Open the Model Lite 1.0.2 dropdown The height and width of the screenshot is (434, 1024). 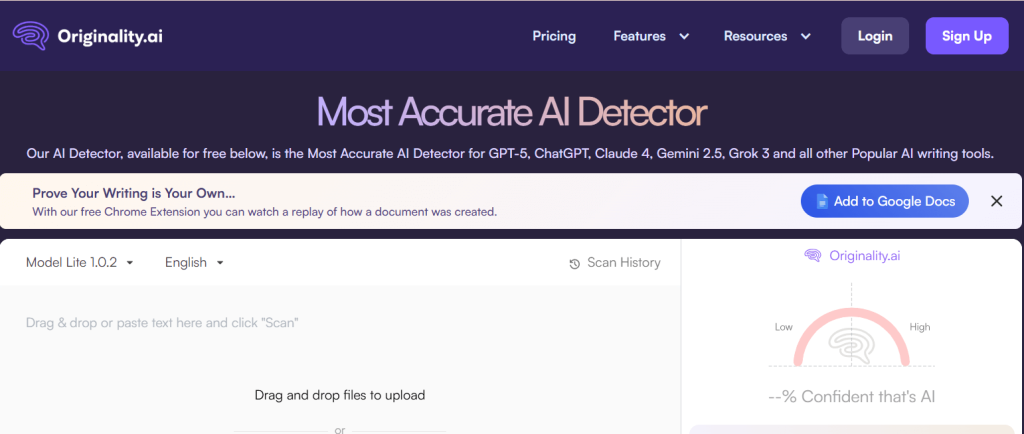[x=80, y=262]
